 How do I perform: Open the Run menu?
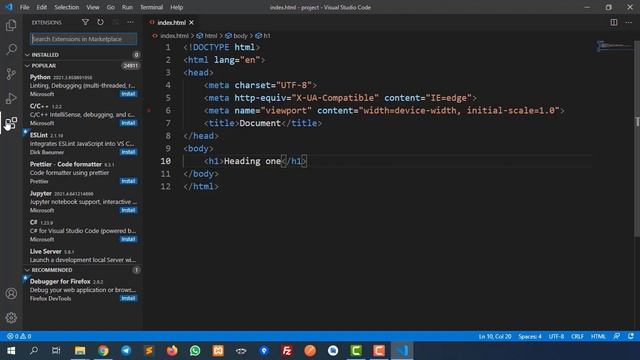pyautogui.click(x=127, y=7)
